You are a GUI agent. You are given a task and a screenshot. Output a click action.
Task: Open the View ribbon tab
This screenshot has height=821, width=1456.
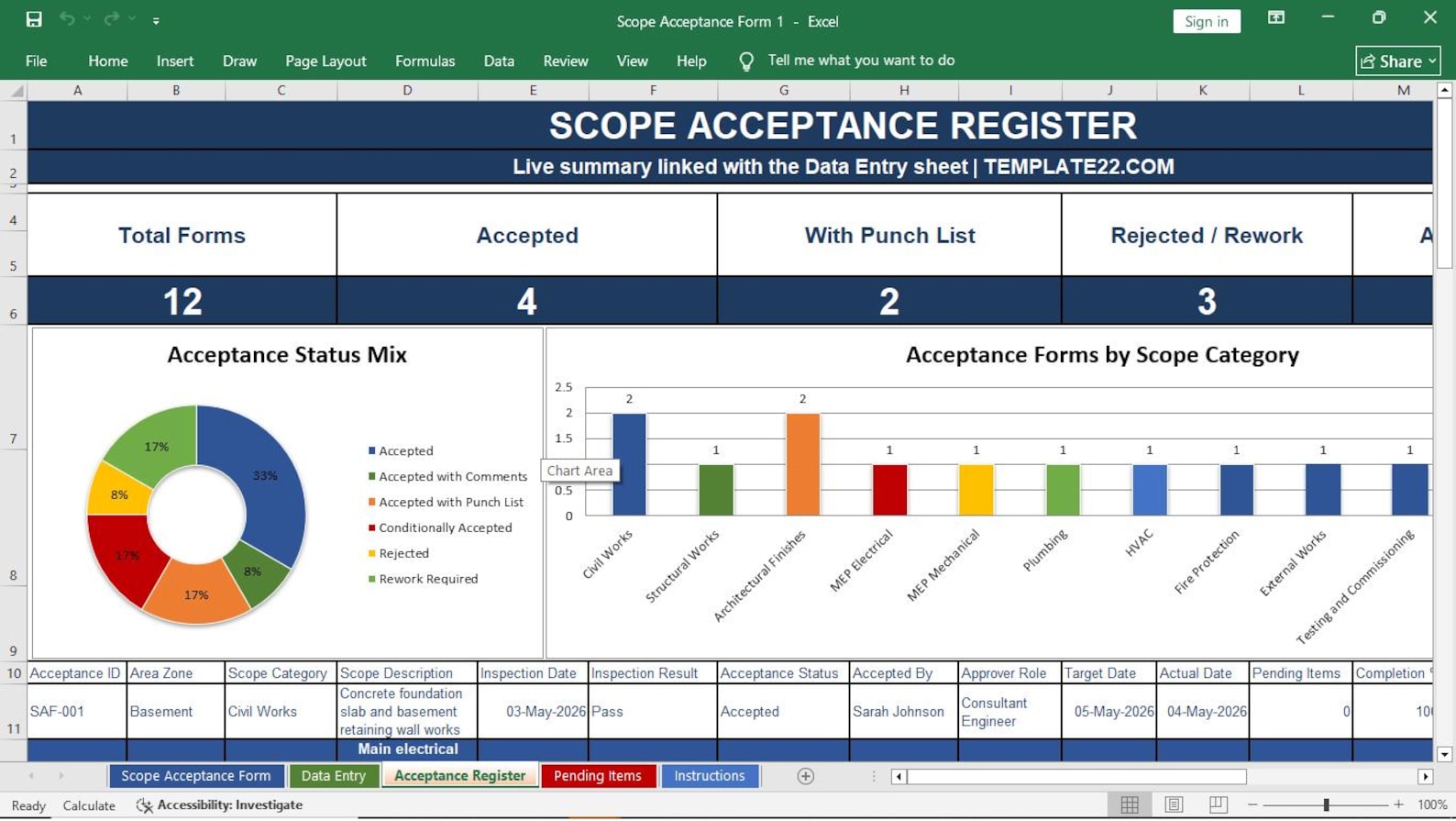632,61
